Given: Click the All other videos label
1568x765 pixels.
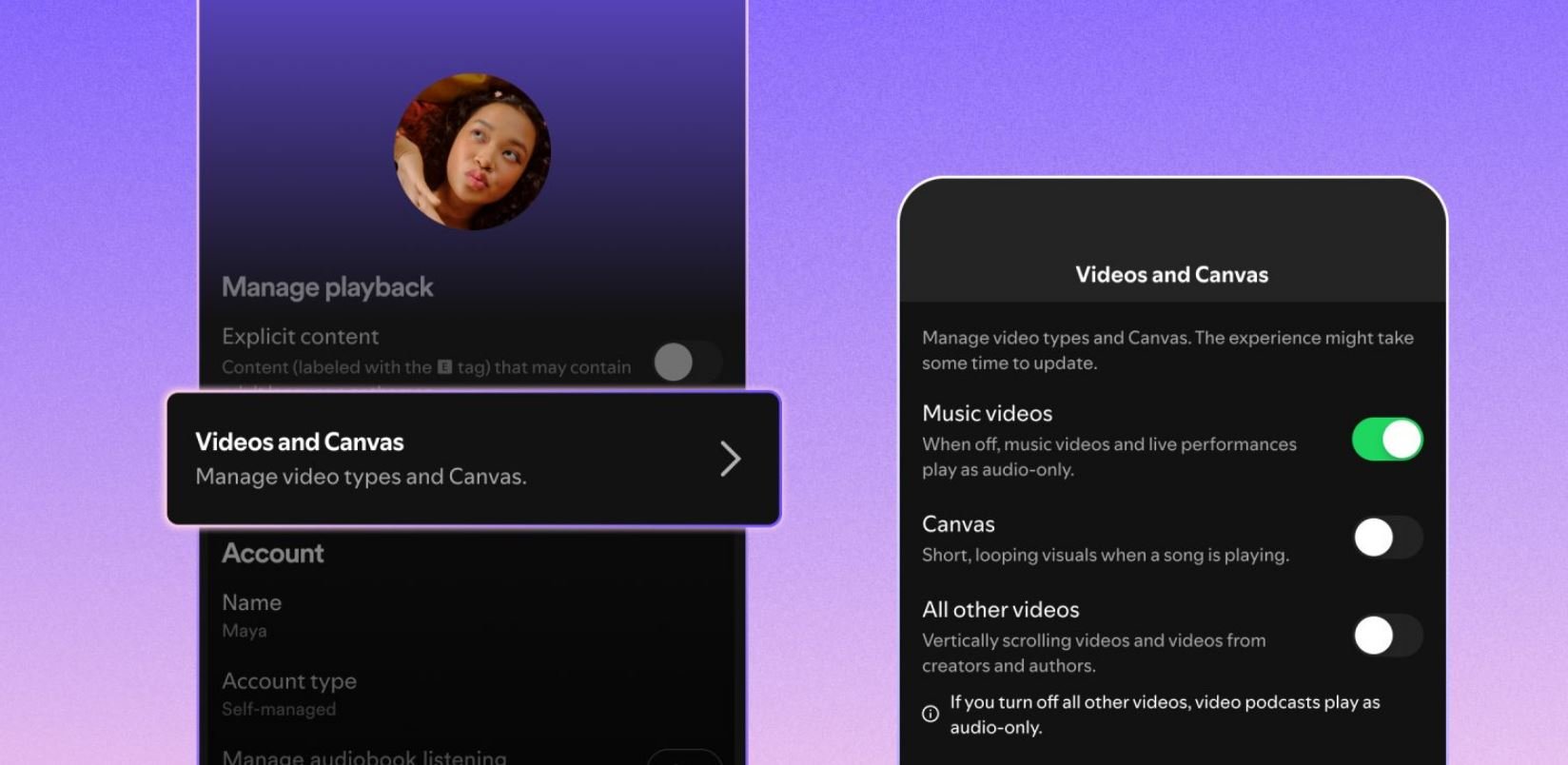Looking at the screenshot, I should tap(1001, 610).
